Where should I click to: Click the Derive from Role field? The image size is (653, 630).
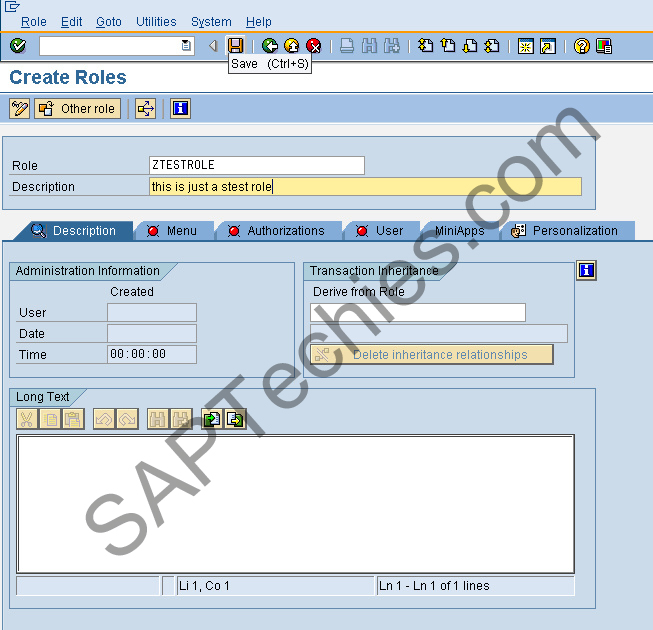point(418,312)
